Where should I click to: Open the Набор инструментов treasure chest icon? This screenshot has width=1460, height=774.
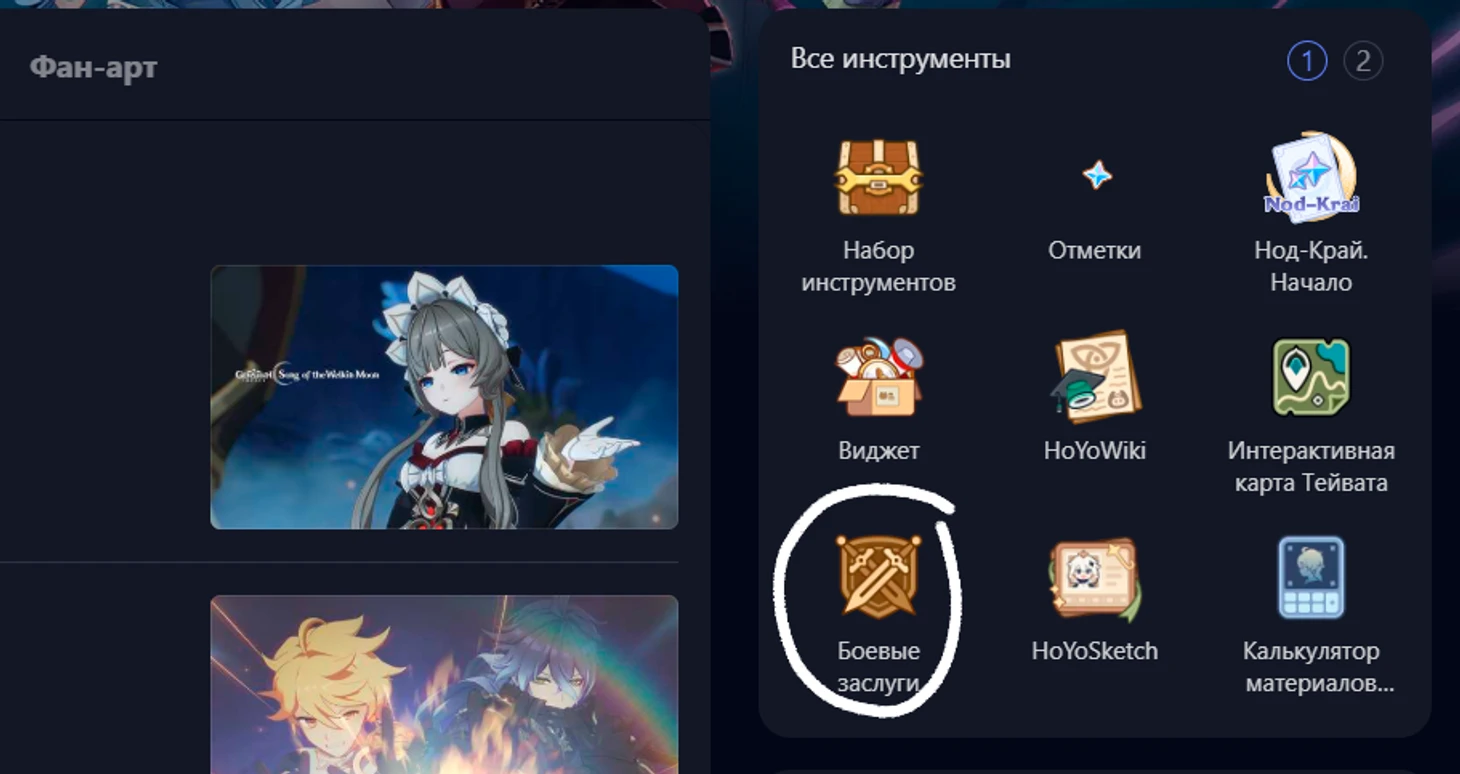[878, 178]
